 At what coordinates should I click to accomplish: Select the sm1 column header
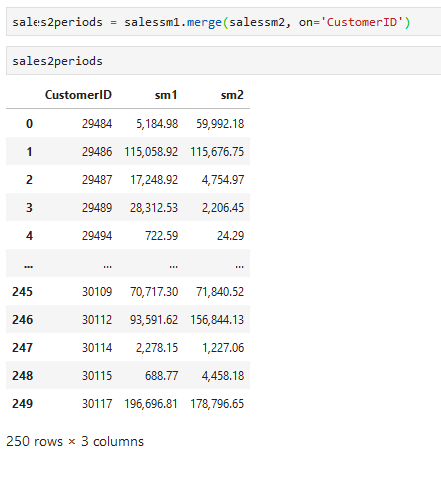click(x=166, y=95)
